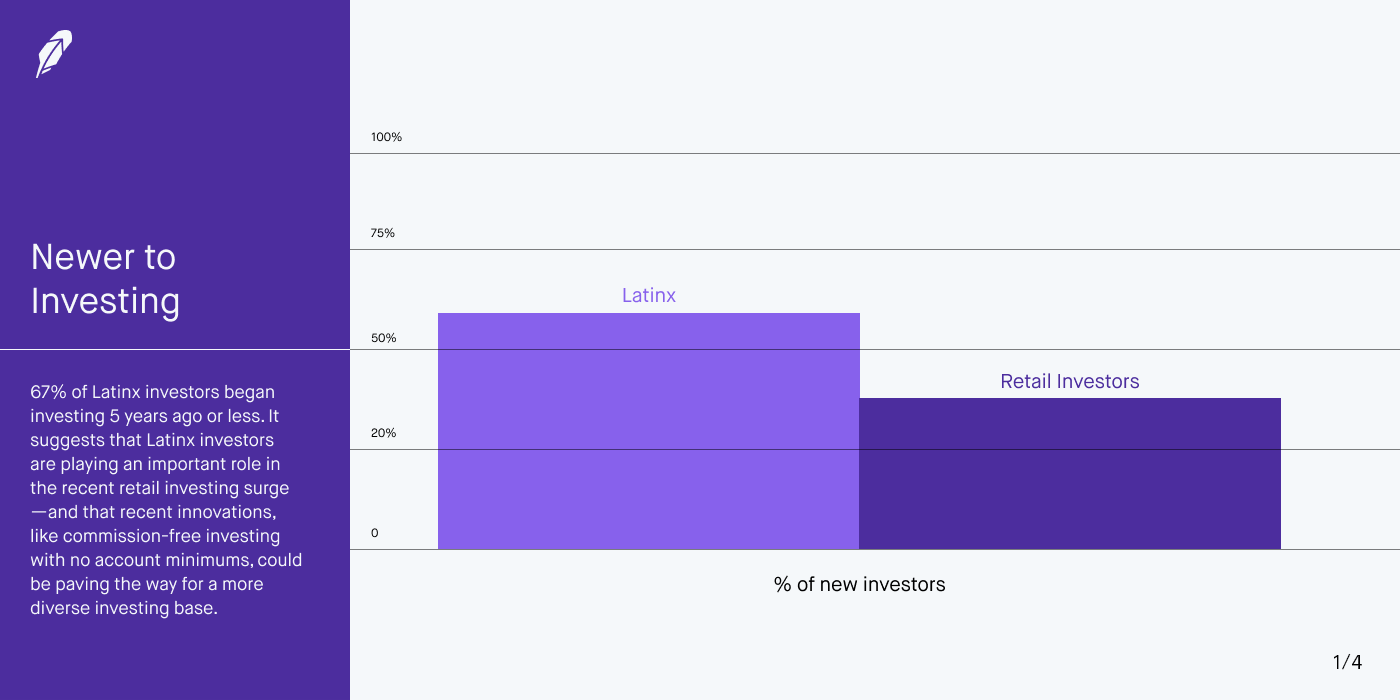Screen dimensions: 1400x700
Task: Click the Newer to Investing heading
Action: [105, 279]
